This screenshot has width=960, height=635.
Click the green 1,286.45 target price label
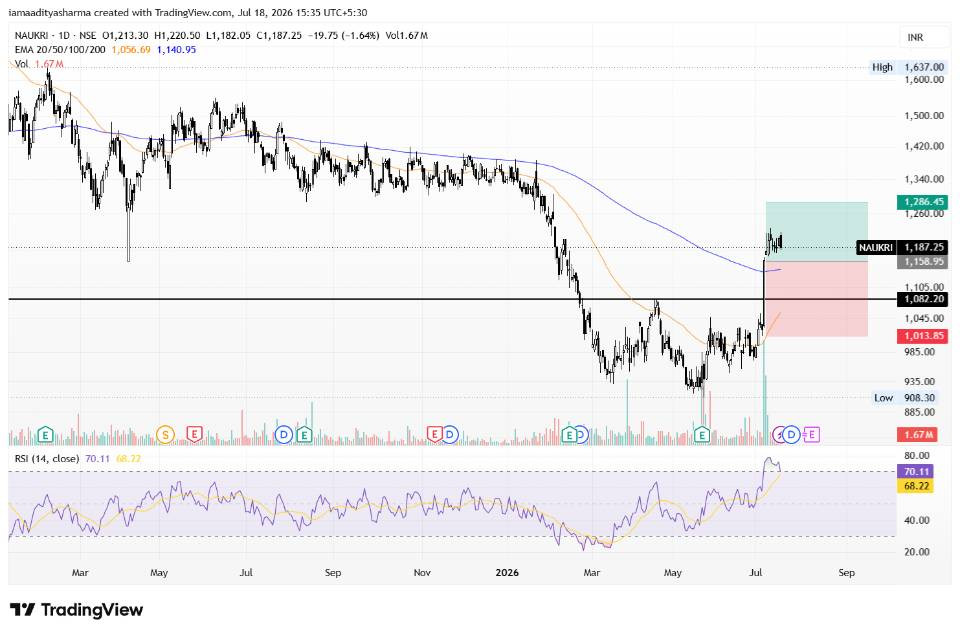(923, 201)
